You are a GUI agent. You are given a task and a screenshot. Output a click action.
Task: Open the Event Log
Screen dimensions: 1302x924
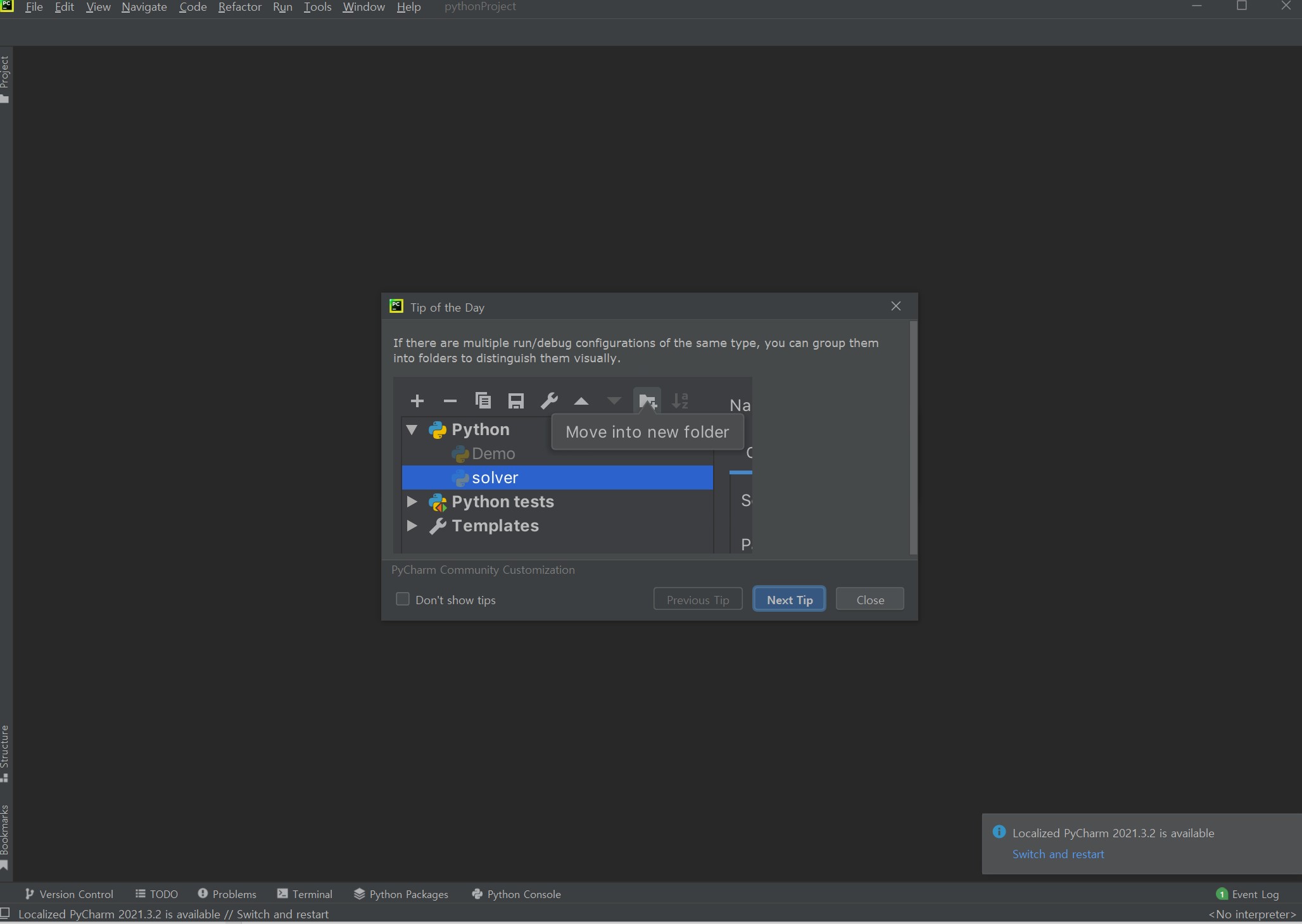coord(1248,894)
